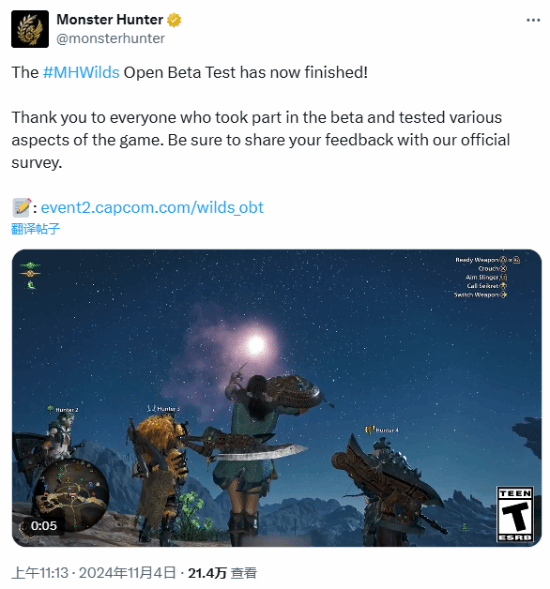Open the post timestamp 2024年11月4日
Viewport: 550px width, 589px height.
[127, 573]
